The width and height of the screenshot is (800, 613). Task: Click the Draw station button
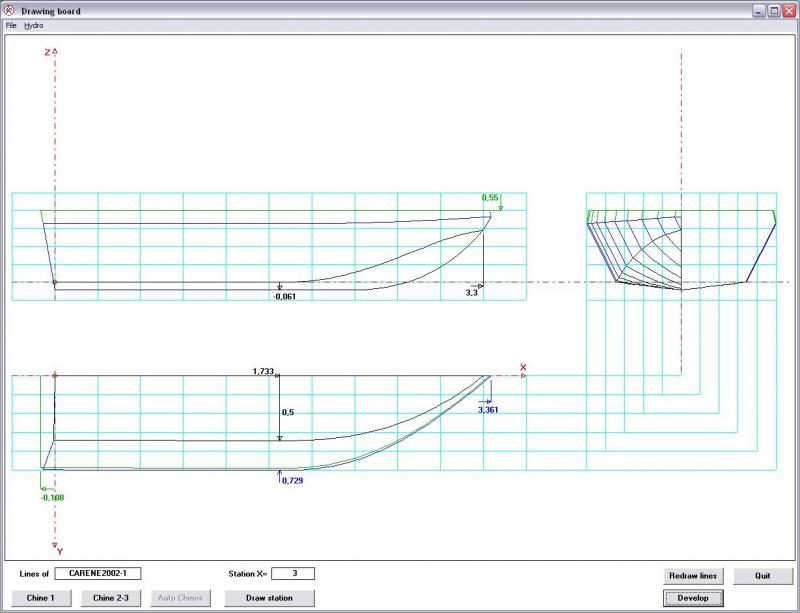tap(269, 598)
